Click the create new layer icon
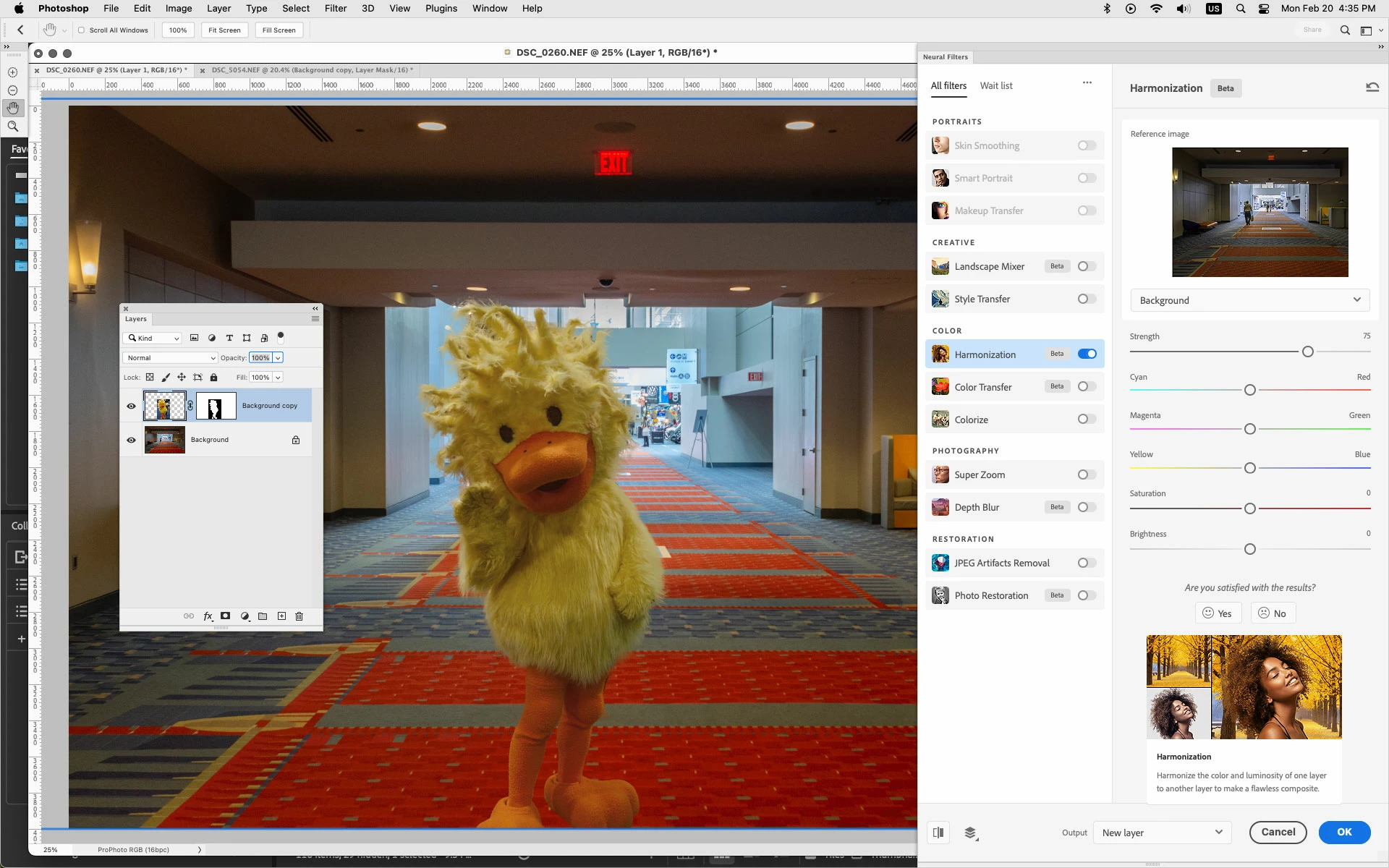 (281, 616)
